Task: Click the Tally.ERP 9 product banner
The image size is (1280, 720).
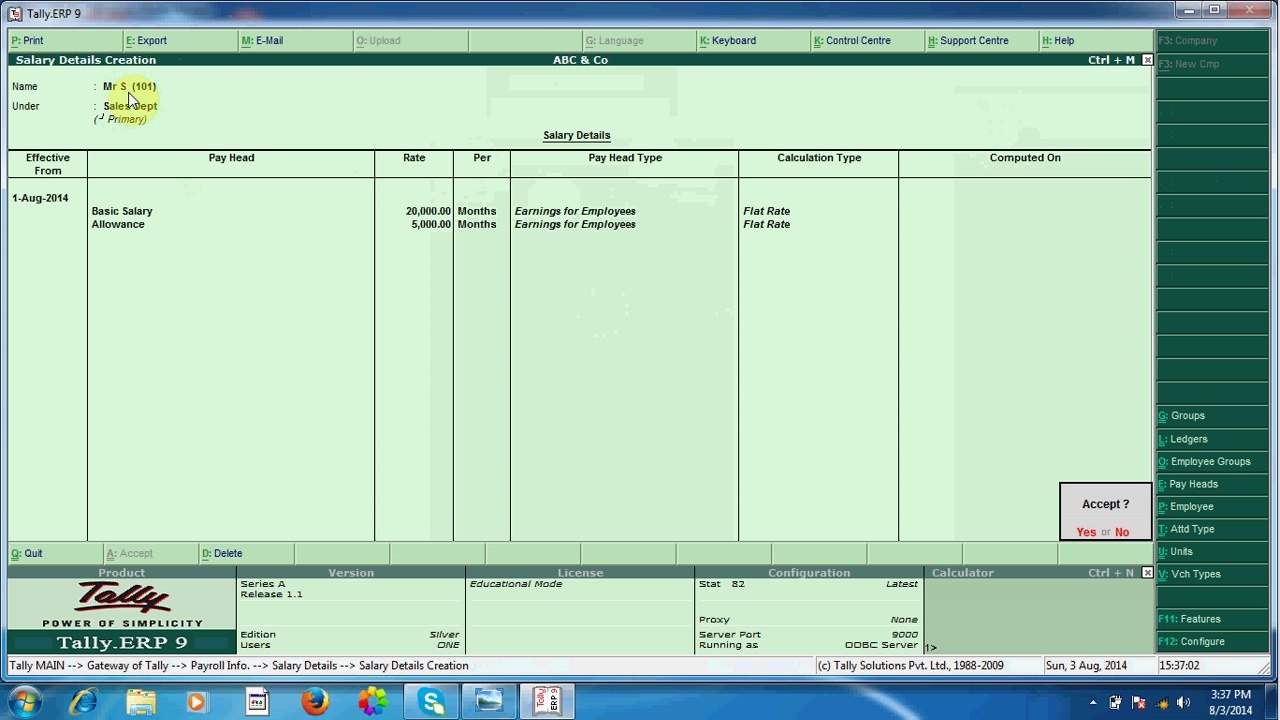Action: (x=122, y=643)
